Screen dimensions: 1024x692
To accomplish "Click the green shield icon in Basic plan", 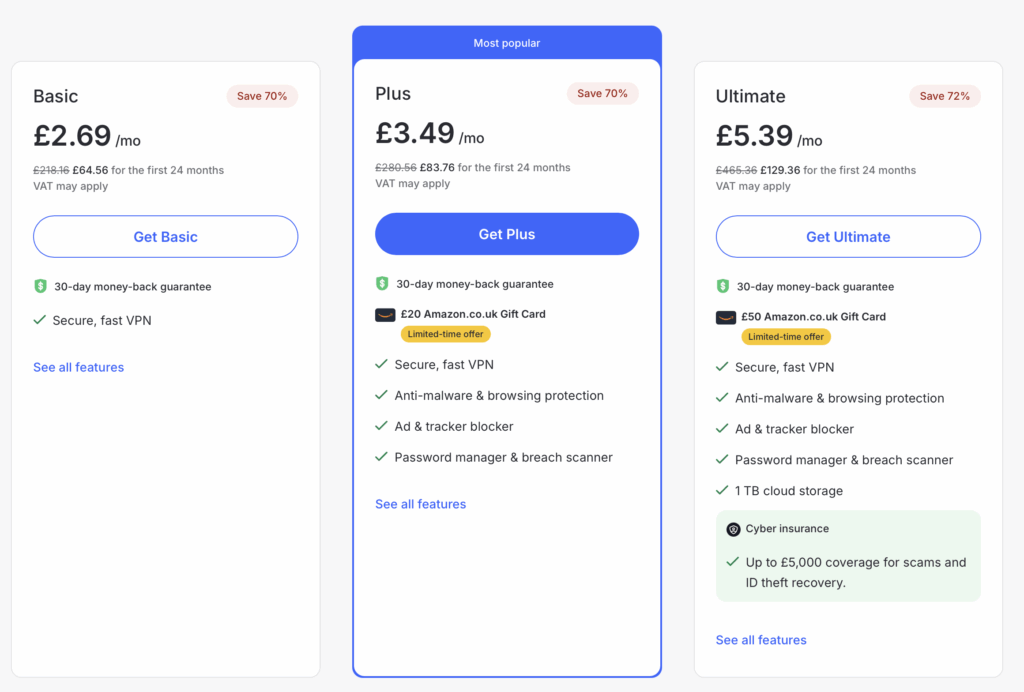I will click(x=40, y=287).
